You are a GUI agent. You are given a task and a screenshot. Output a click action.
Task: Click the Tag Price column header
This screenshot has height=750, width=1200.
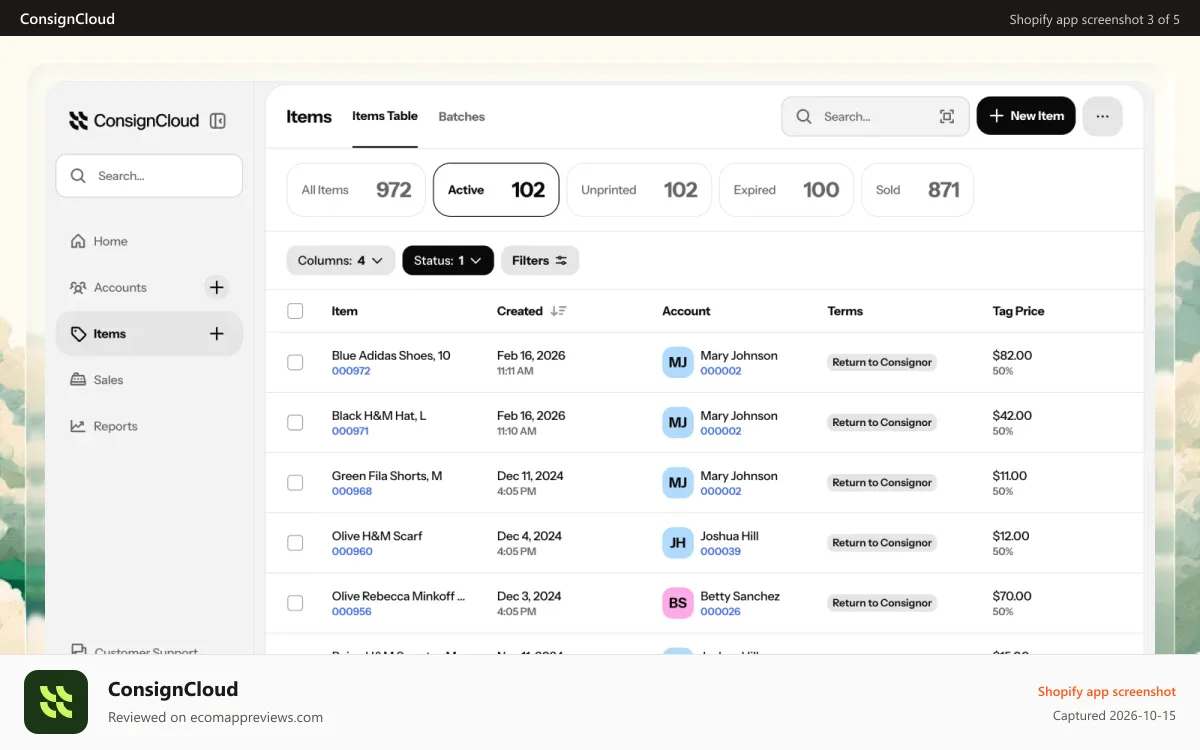[1018, 311]
